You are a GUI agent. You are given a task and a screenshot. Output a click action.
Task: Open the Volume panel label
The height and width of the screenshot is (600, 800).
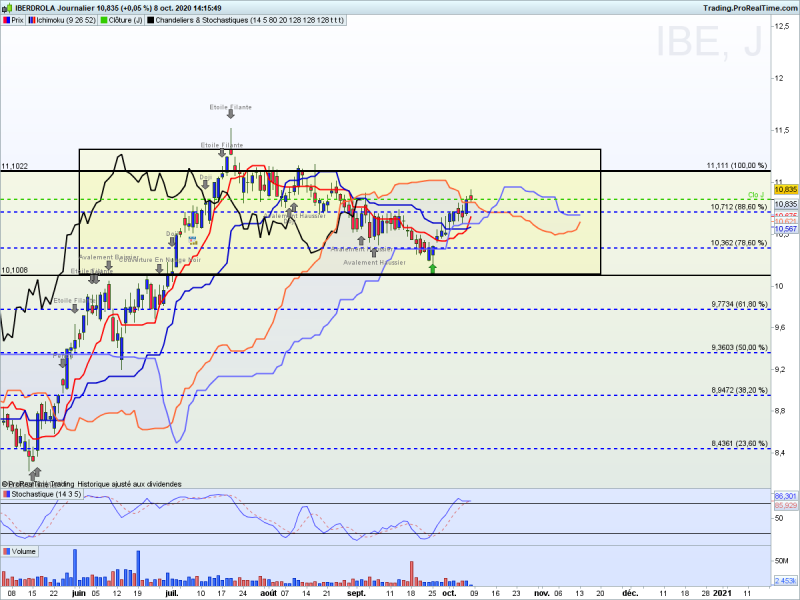(20, 552)
